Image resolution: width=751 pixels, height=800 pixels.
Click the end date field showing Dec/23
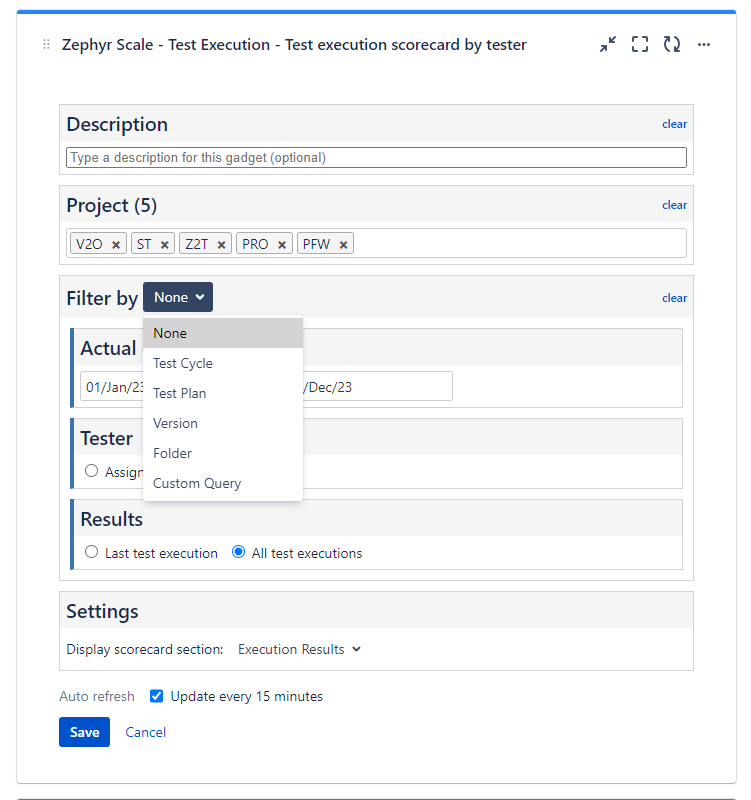(x=377, y=386)
